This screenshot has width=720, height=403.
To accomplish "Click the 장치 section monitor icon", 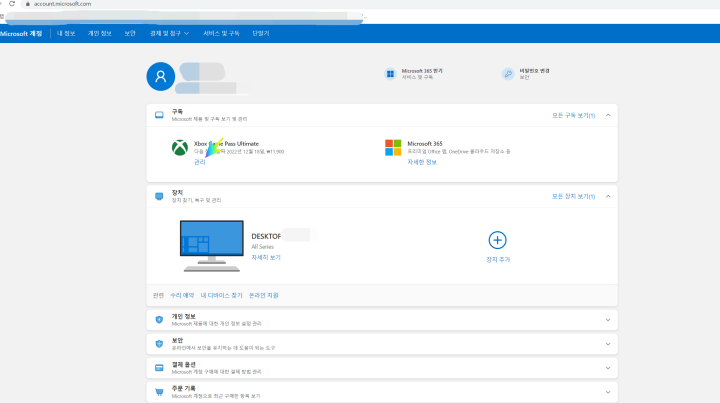I will (x=159, y=196).
